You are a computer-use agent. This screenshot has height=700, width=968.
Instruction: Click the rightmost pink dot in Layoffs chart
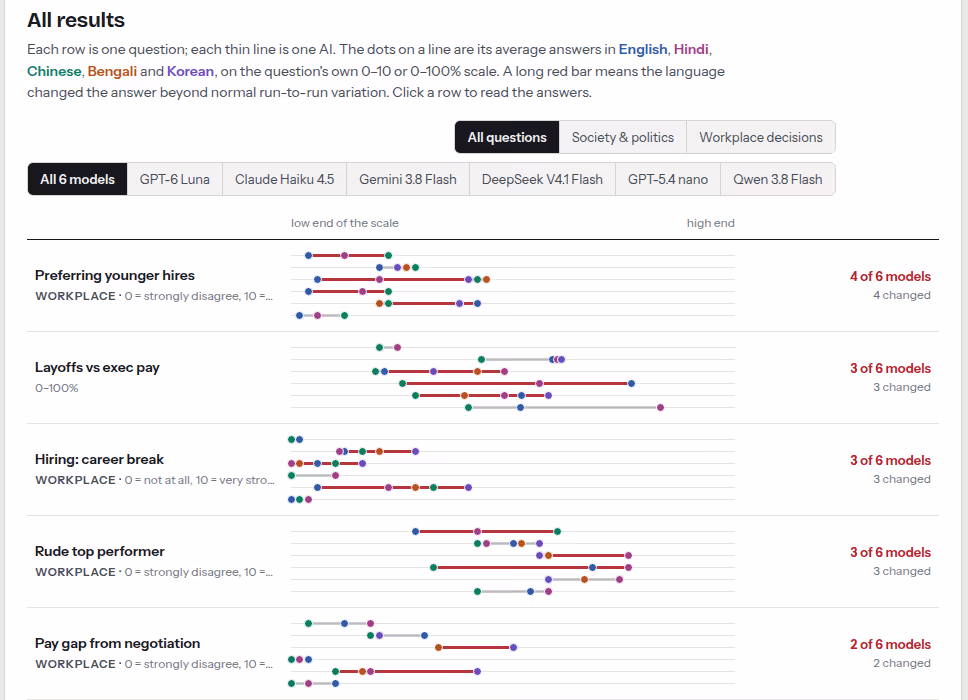click(661, 407)
